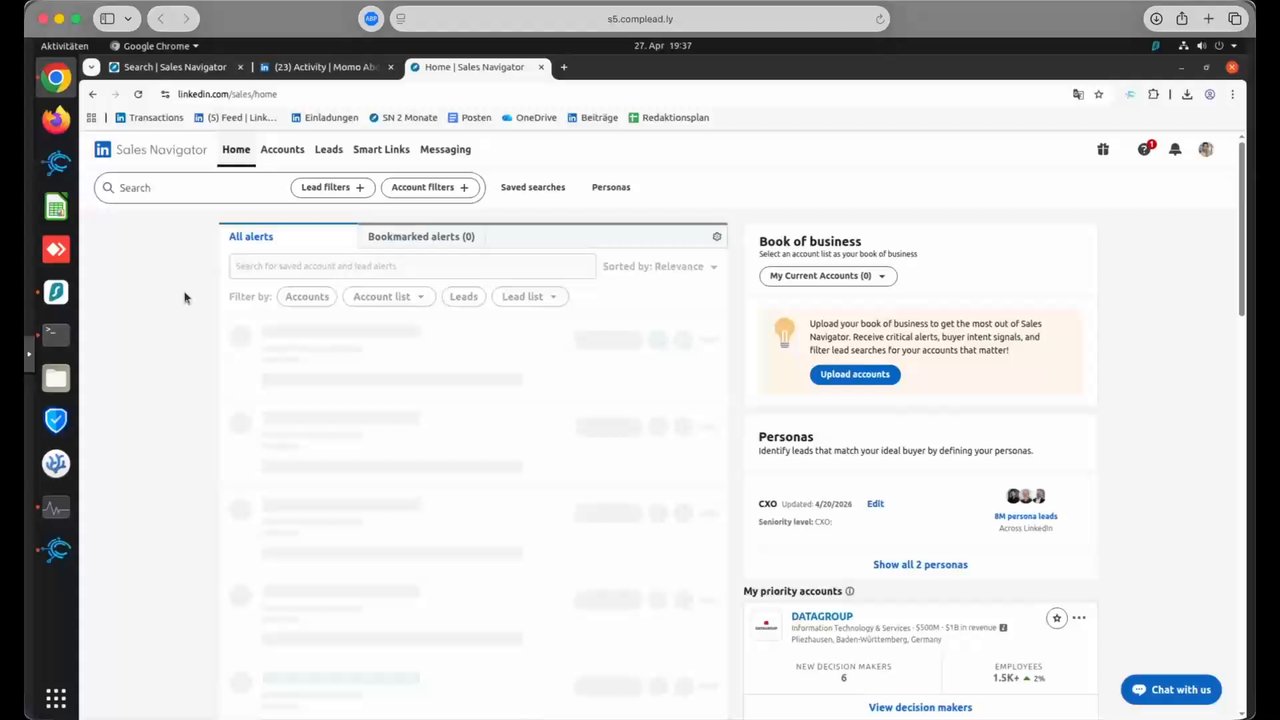
Task: Open the profile avatar menu
Action: click(1206, 149)
